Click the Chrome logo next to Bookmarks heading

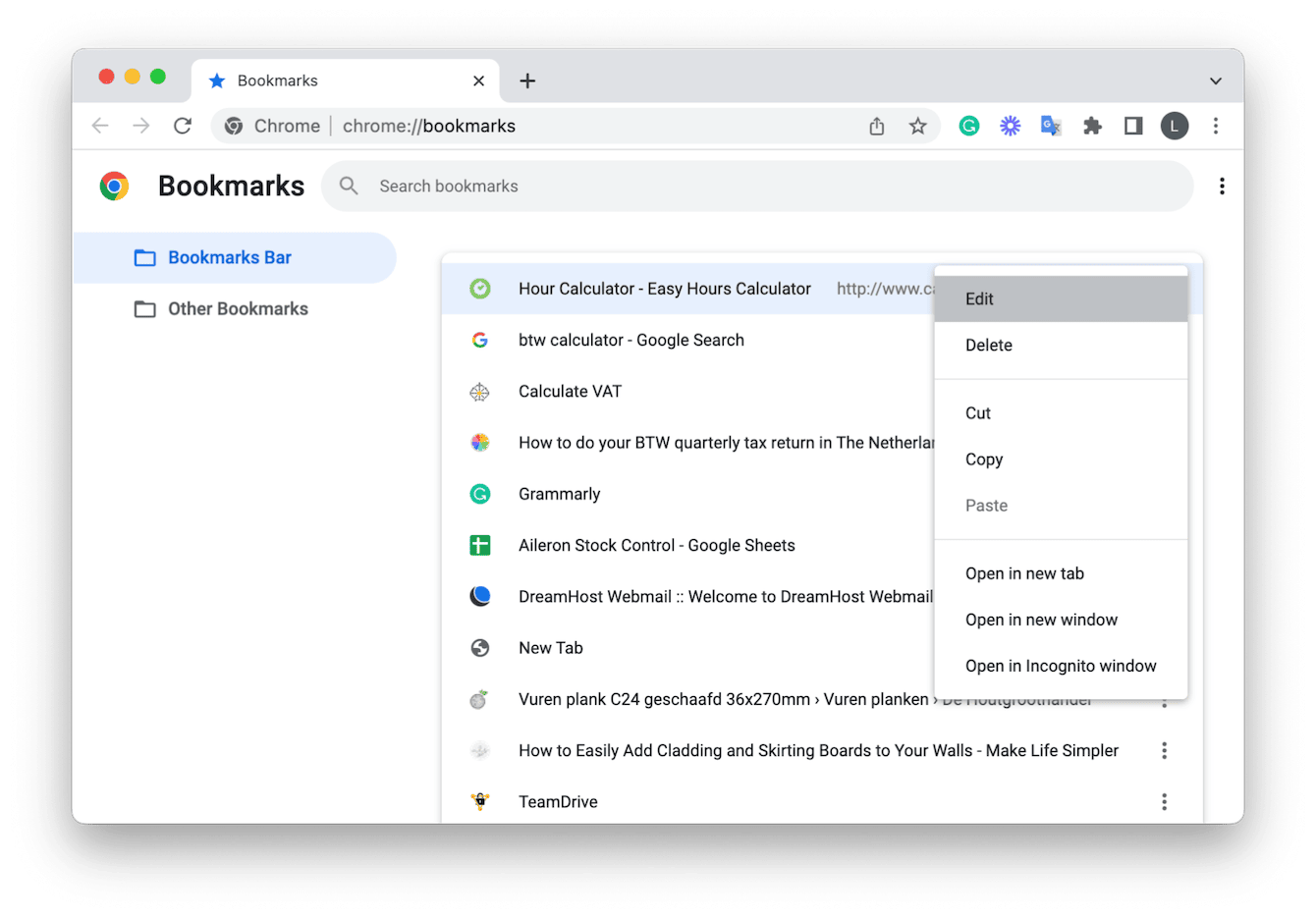coord(114,186)
